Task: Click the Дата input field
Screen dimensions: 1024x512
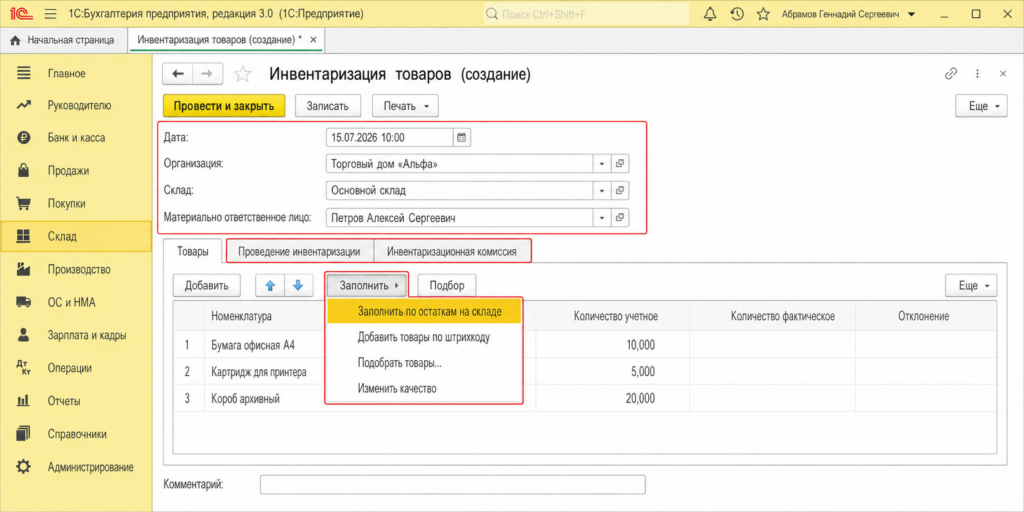Action: pos(389,138)
